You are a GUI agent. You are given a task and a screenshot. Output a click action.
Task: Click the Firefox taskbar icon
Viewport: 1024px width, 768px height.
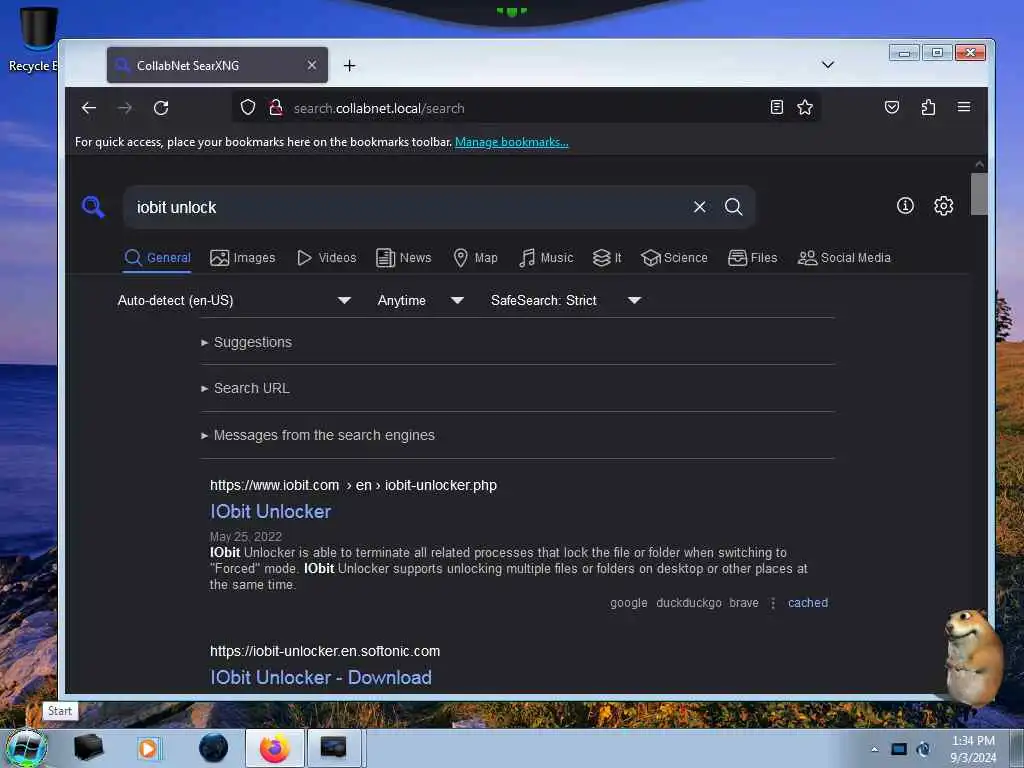[x=274, y=748]
